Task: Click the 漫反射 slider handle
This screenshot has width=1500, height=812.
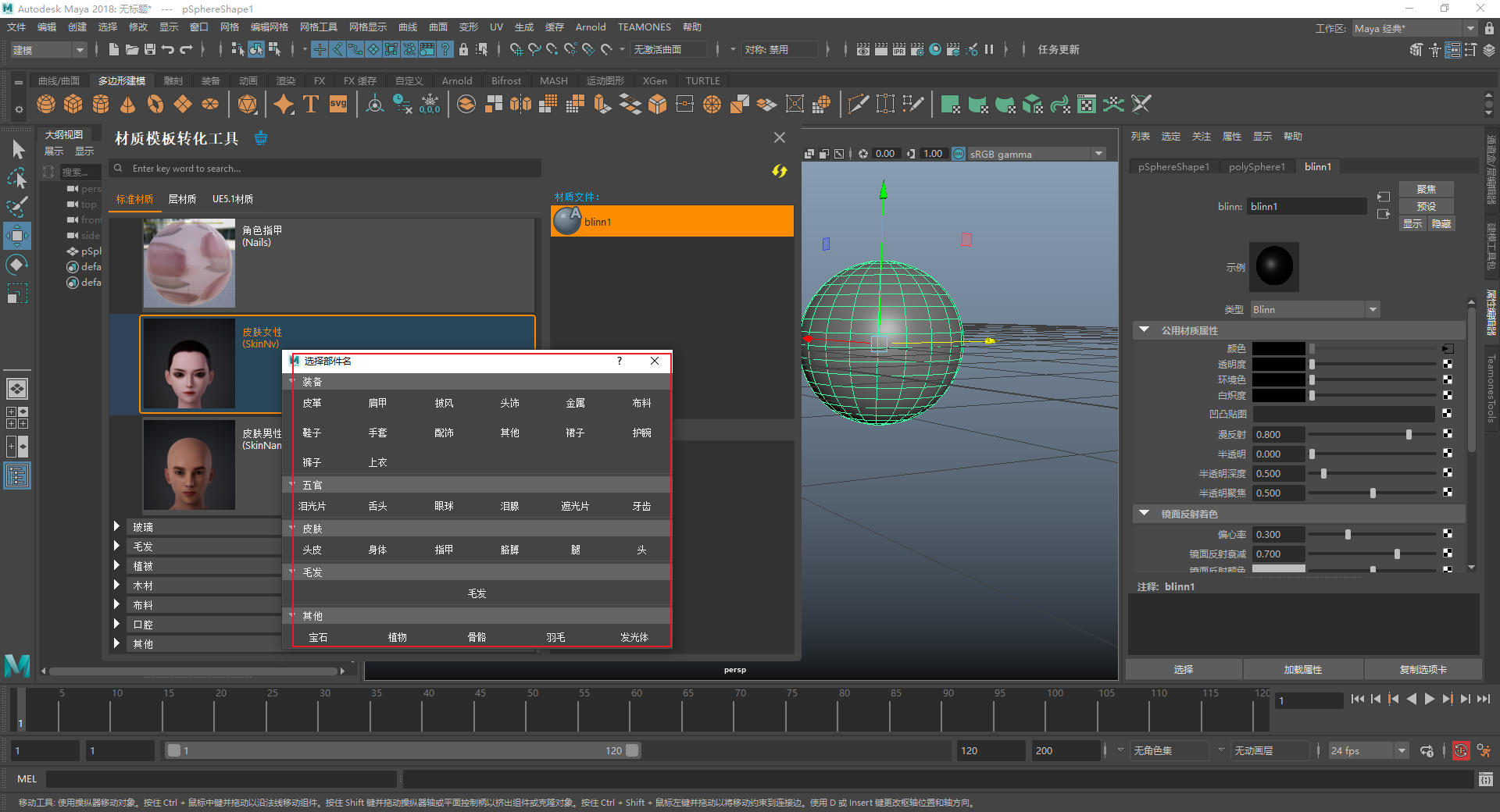Action: 1409,434
